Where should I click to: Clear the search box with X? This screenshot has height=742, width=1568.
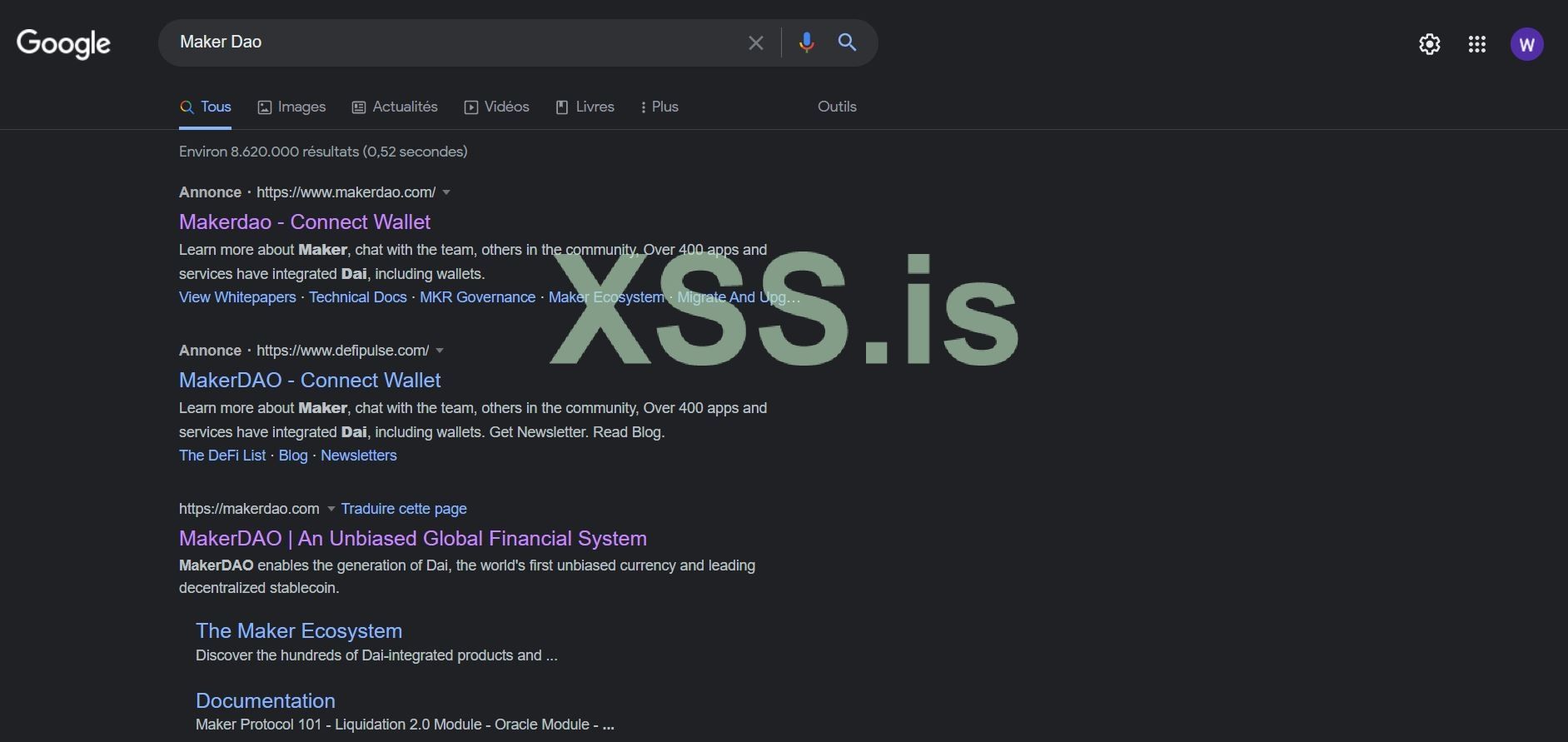coord(755,42)
